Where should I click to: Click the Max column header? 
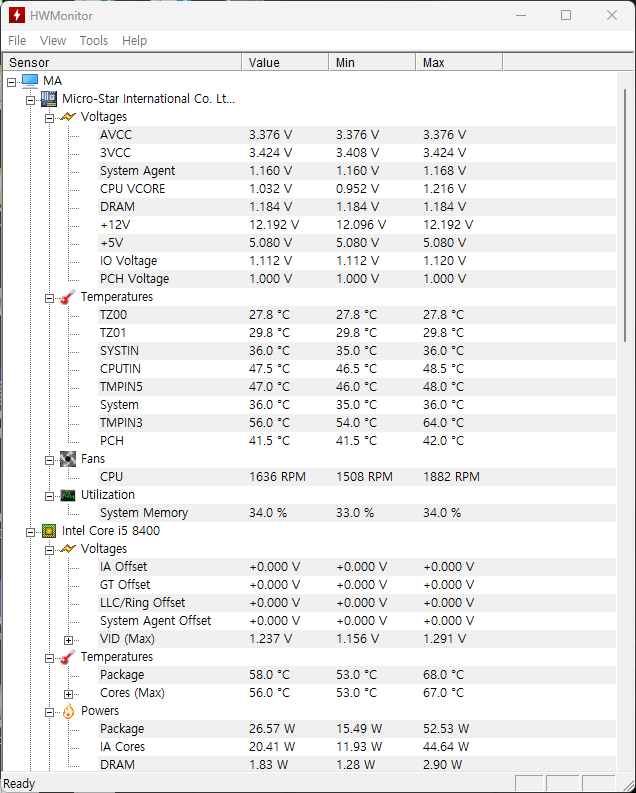pyautogui.click(x=459, y=62)
